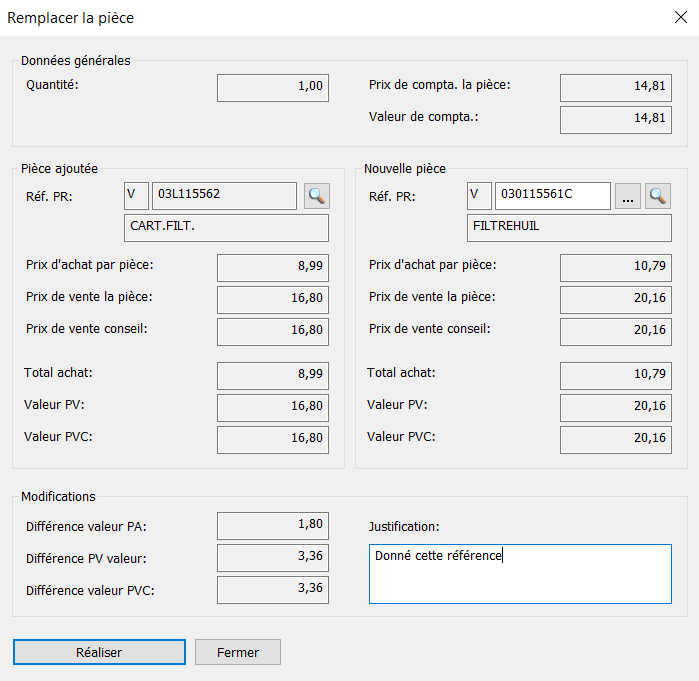The height and width of the screenshot is (681, 699).
Task: Open the ellipsis browse button beside 030115561C
Action: (x=628, y=196)
